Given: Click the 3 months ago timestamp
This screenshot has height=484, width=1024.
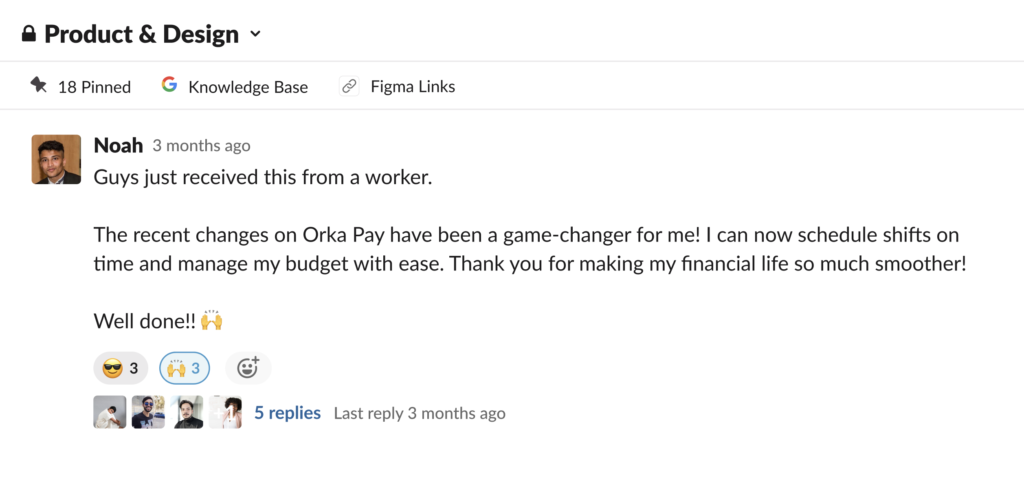Looking at the screenshot, I should [201, 146].
